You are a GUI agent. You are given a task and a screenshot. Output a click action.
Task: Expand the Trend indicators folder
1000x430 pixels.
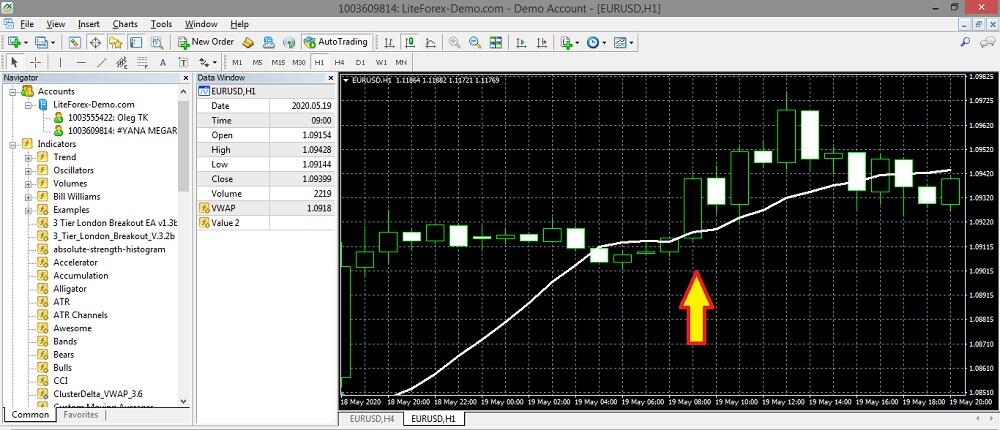28,157
